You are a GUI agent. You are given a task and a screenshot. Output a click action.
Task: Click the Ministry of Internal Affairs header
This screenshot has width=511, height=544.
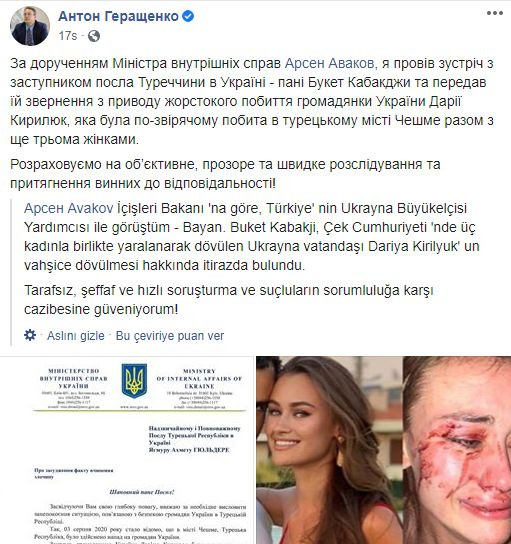[199, 379]
